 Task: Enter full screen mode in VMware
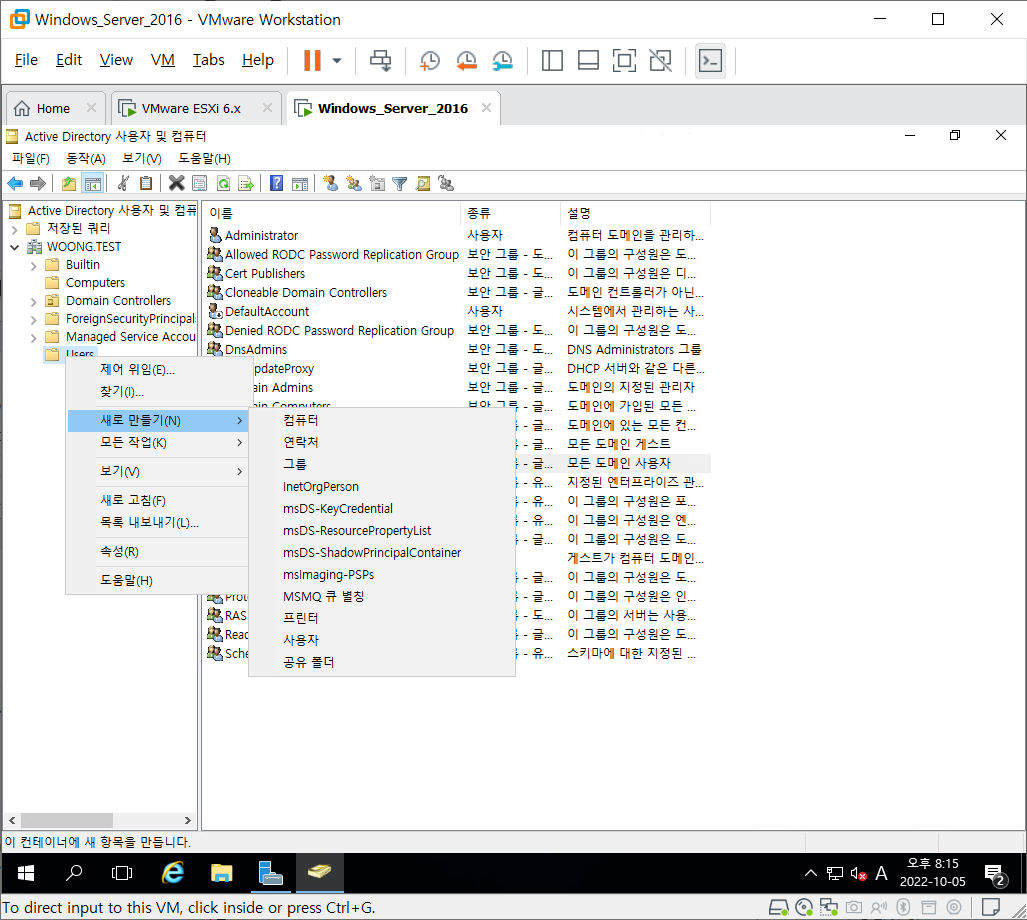pyautogui.click(x=624, y=60)
